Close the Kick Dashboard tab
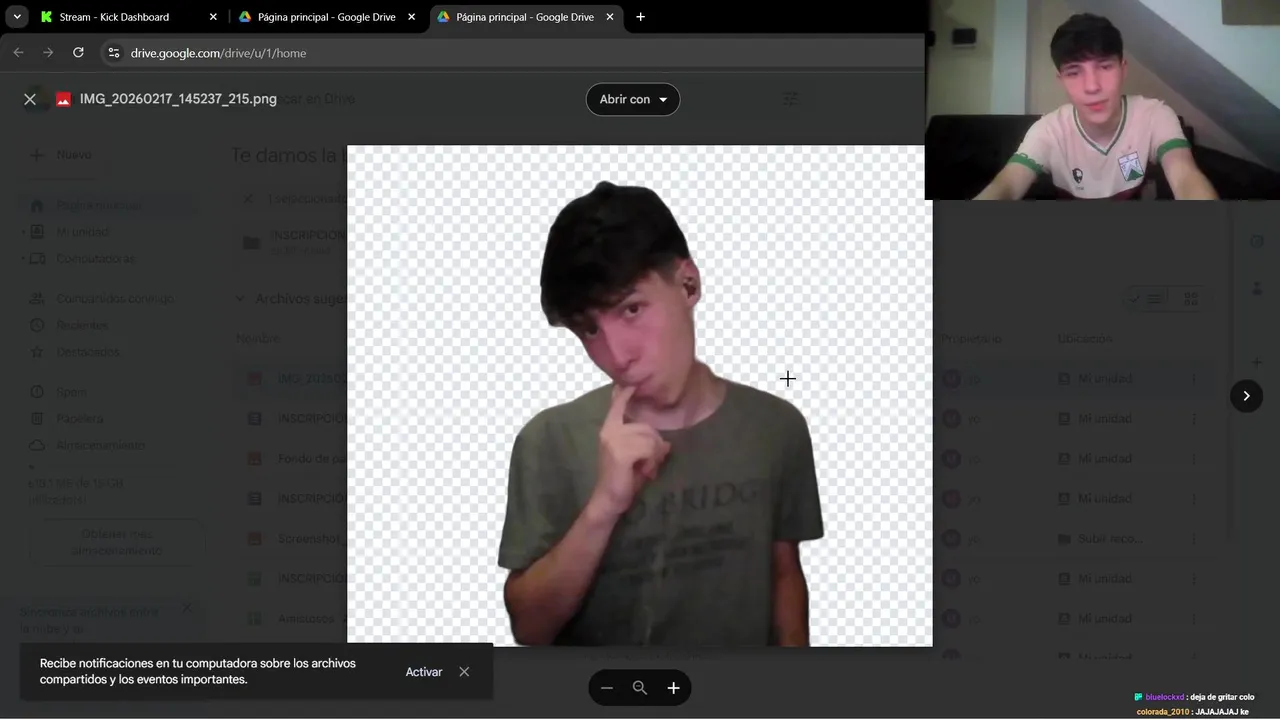 pos(213,17)
